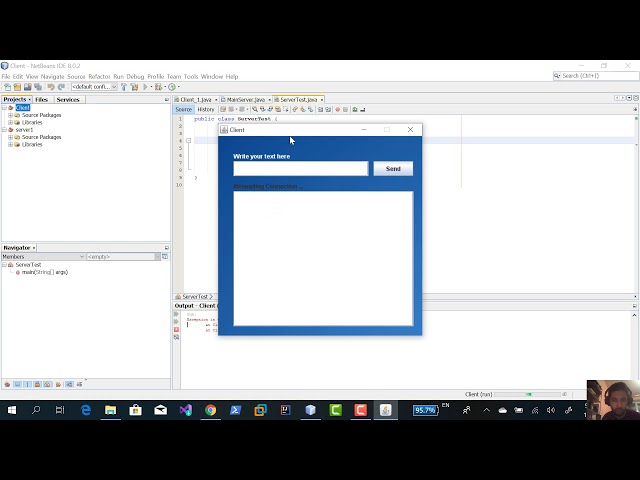This screenshot has width=640, height=480.
Task: Click the green Run Project icon
Action: tap(145, 87)
